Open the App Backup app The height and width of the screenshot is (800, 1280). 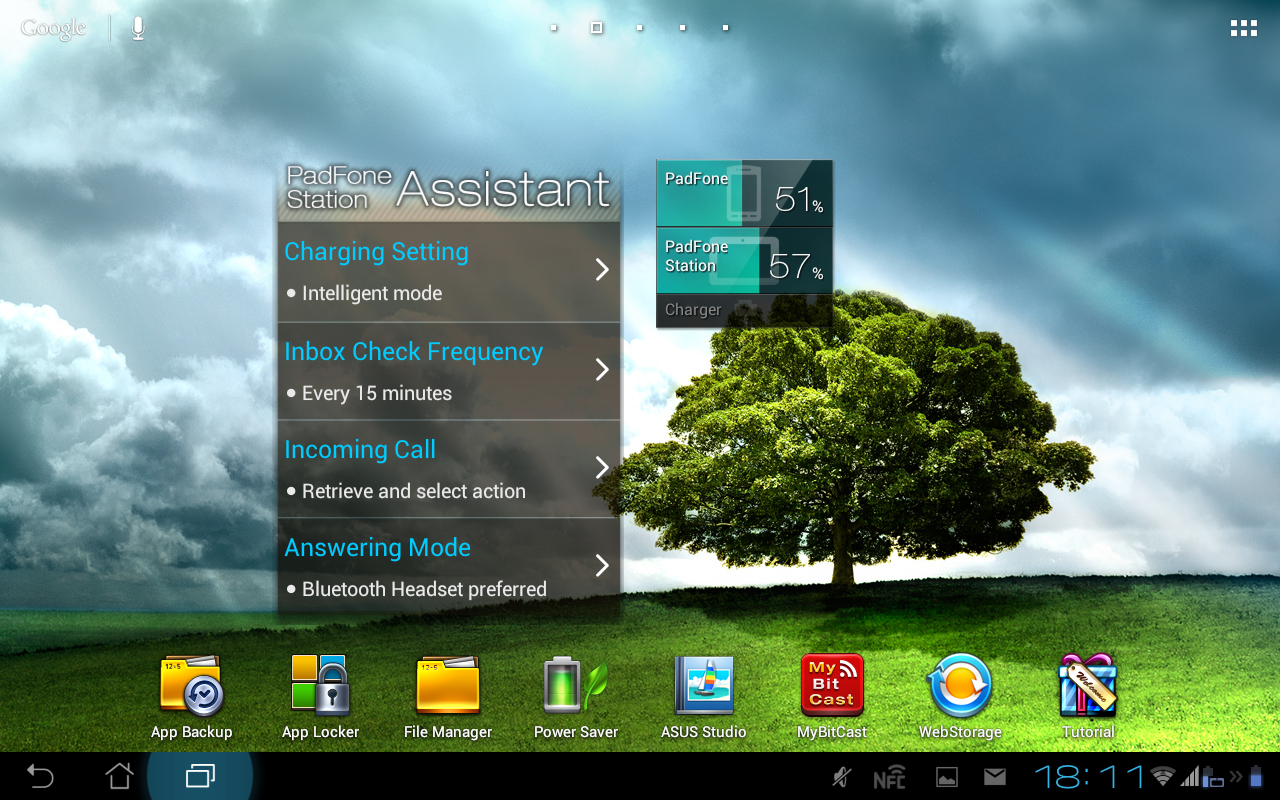[191, 697]
